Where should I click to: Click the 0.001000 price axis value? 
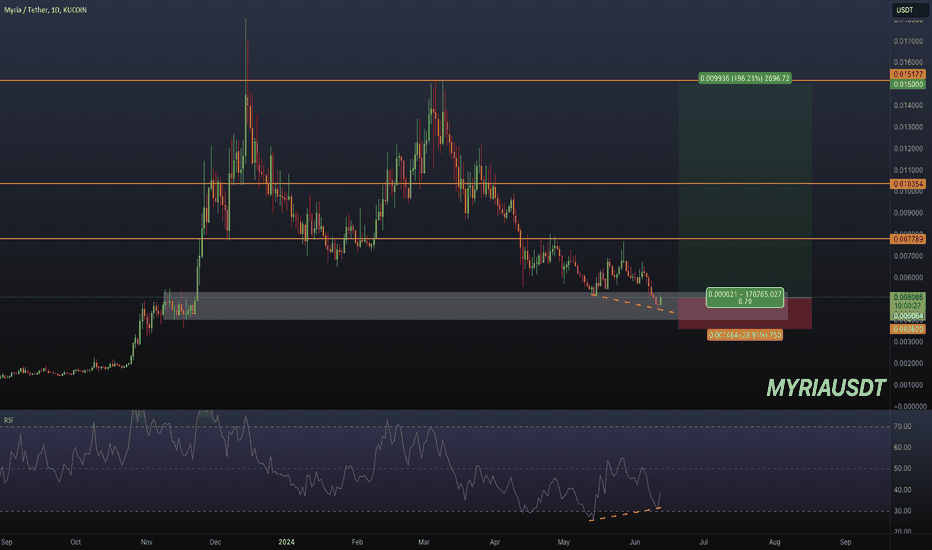coord(909,385)
